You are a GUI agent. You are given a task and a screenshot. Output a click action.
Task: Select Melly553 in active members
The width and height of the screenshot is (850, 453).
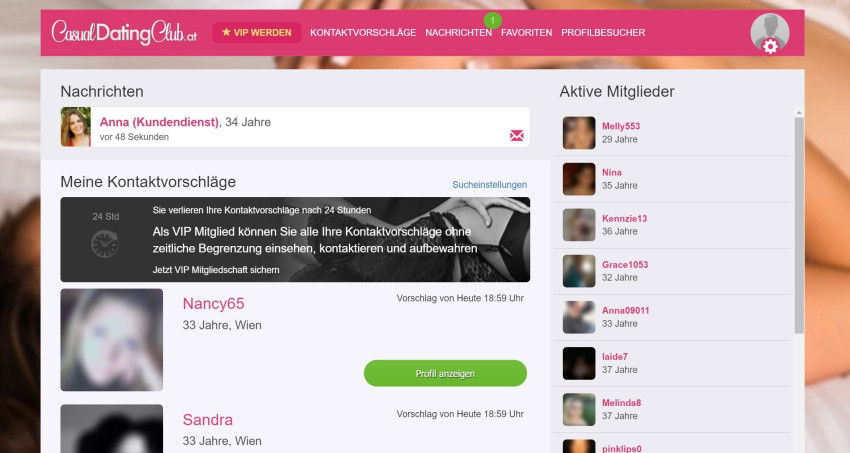620,126
